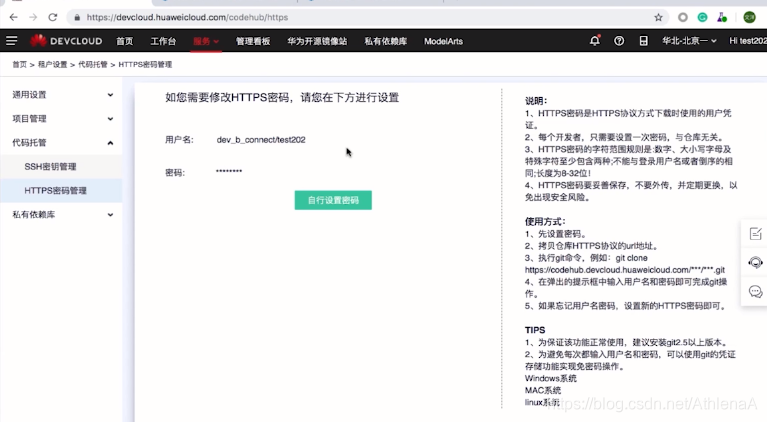Open the MAC系统 tips link

coord(543,390)
